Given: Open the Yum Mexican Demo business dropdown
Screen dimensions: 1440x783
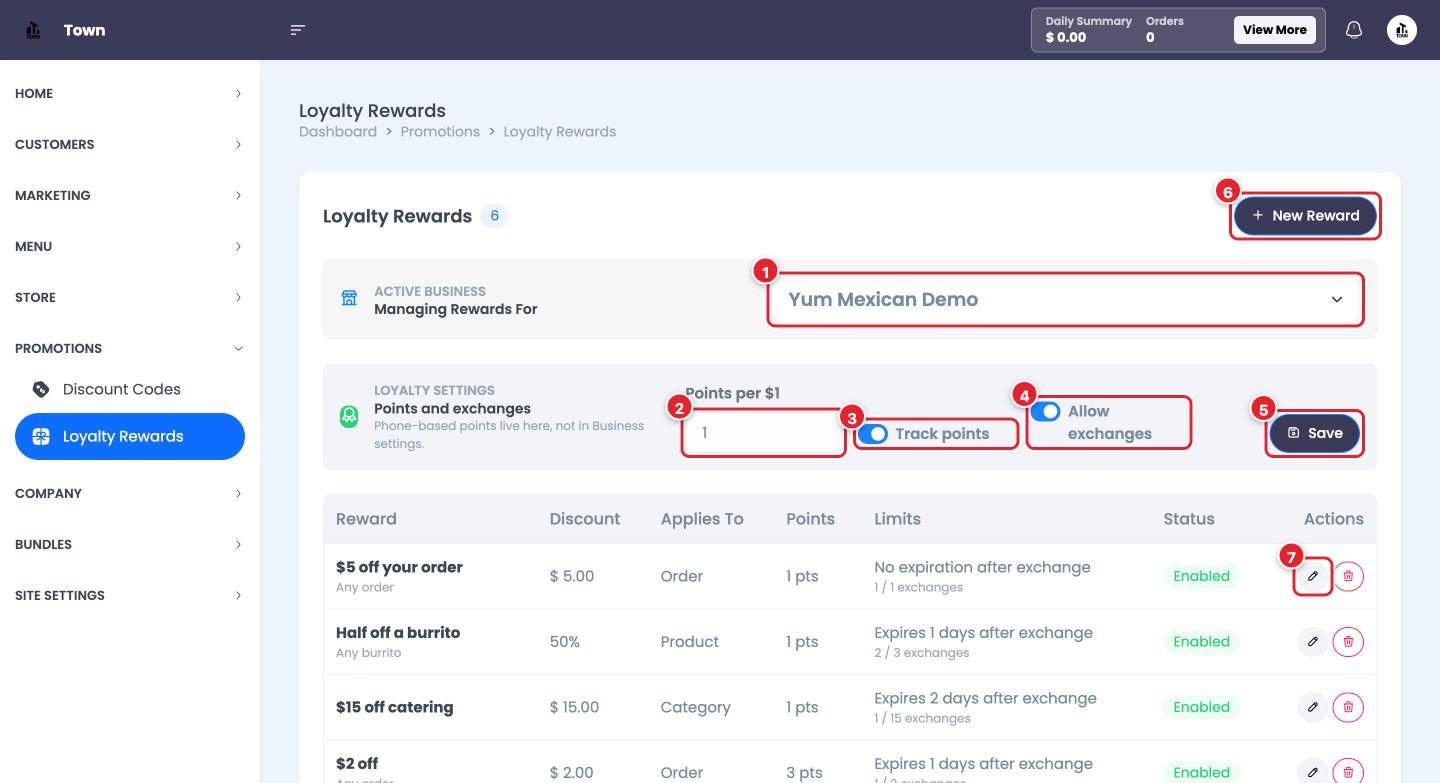Looking at the screenshot, I should pyautogui.click(x=1066, y=299).
